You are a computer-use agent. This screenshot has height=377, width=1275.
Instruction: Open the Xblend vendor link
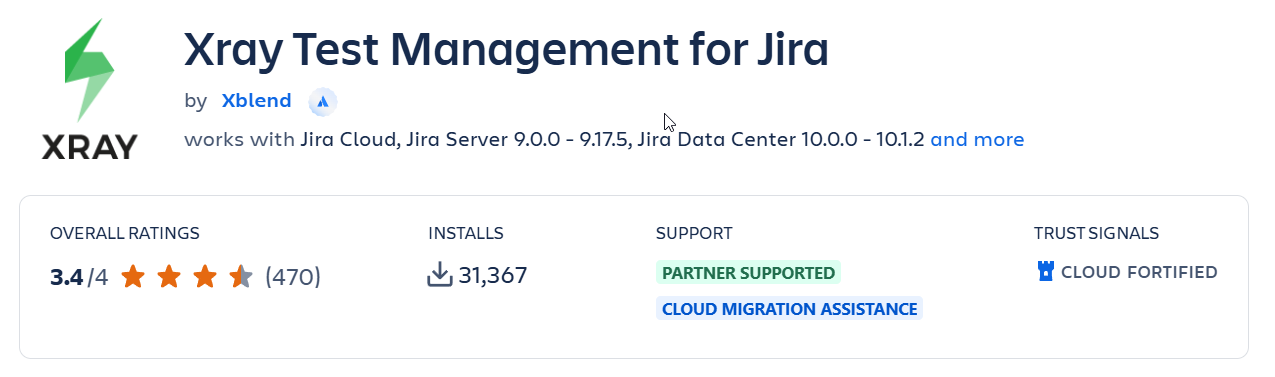(x=257, y=101)
